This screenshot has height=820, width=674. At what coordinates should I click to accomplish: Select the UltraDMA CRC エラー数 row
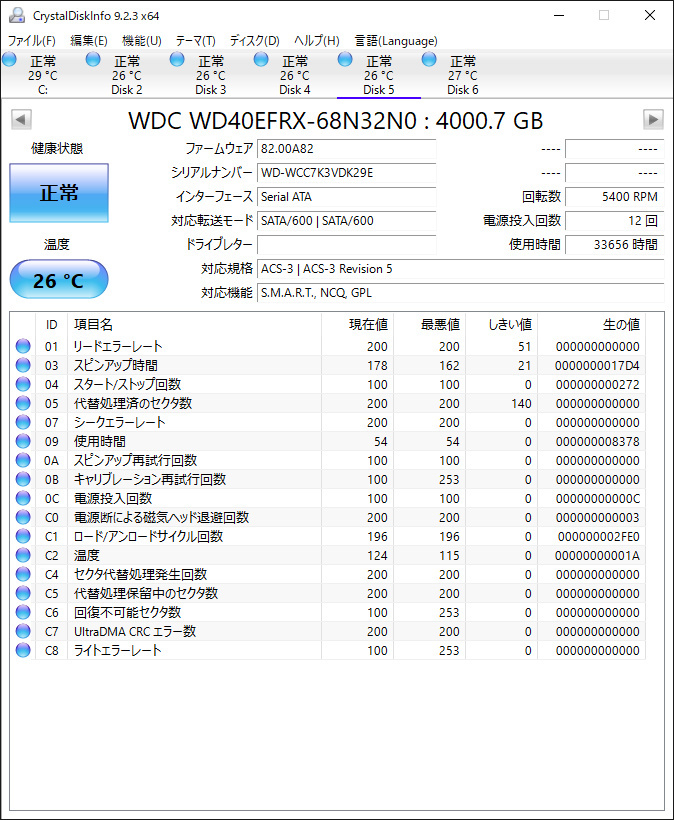[328, 631]
